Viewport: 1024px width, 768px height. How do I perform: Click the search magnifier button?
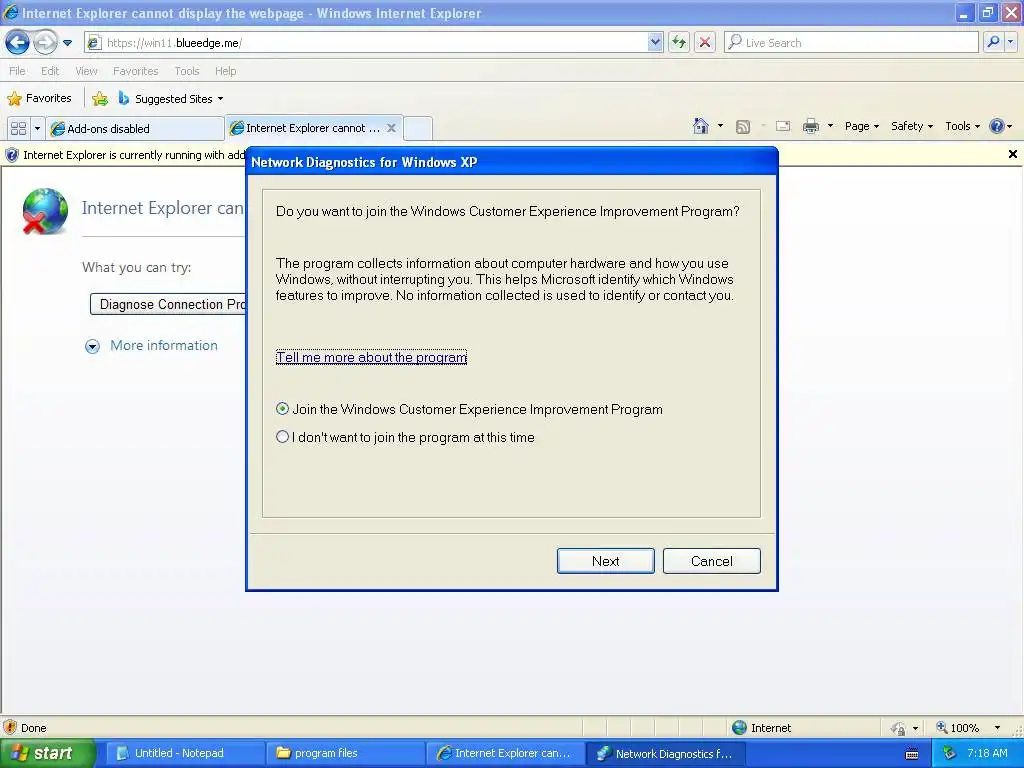pos(993,43)
